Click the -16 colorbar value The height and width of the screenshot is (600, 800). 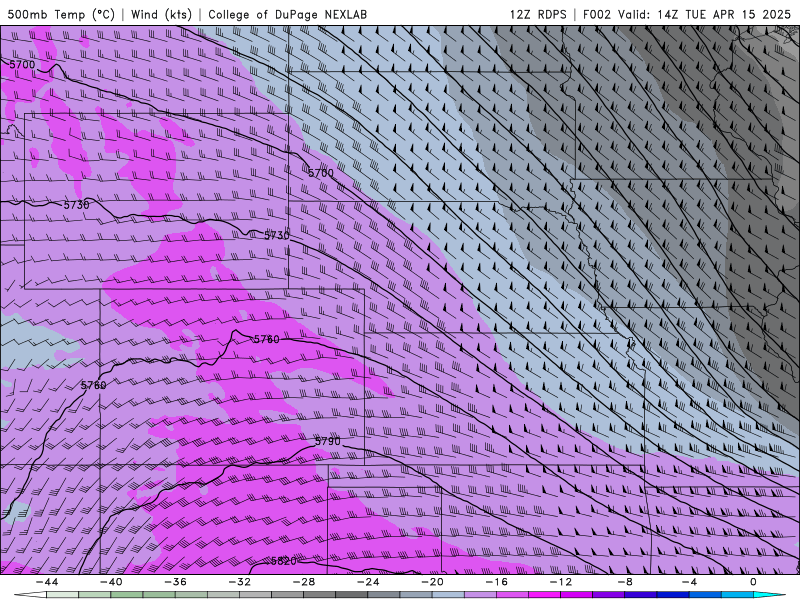tap(496, 582)
